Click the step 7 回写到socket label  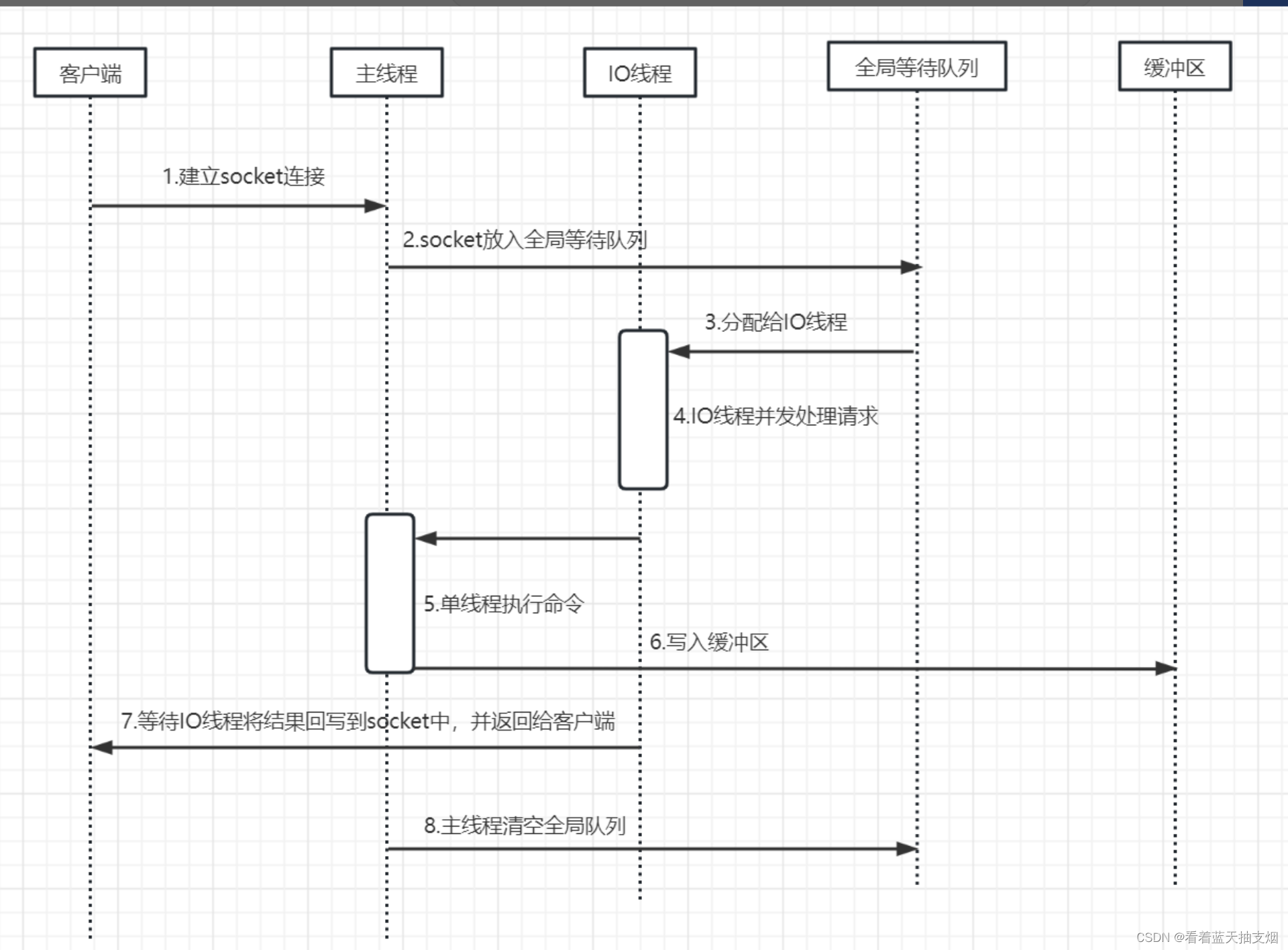368,721
